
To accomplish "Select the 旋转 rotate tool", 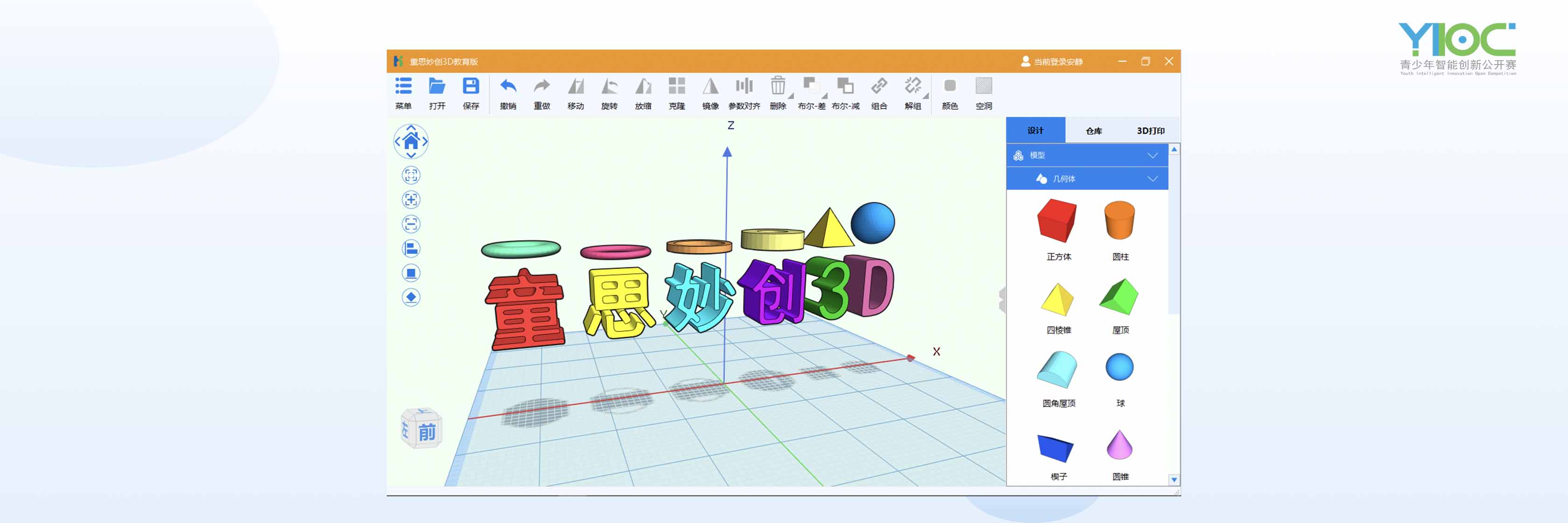I will pos(609,86).
